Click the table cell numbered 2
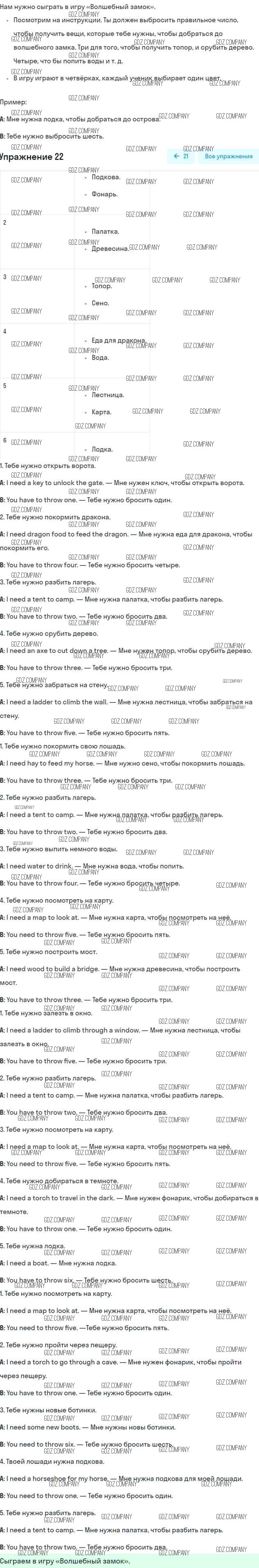The height and width of the screenshot is (1568, 259). click(x=37, y=242)
